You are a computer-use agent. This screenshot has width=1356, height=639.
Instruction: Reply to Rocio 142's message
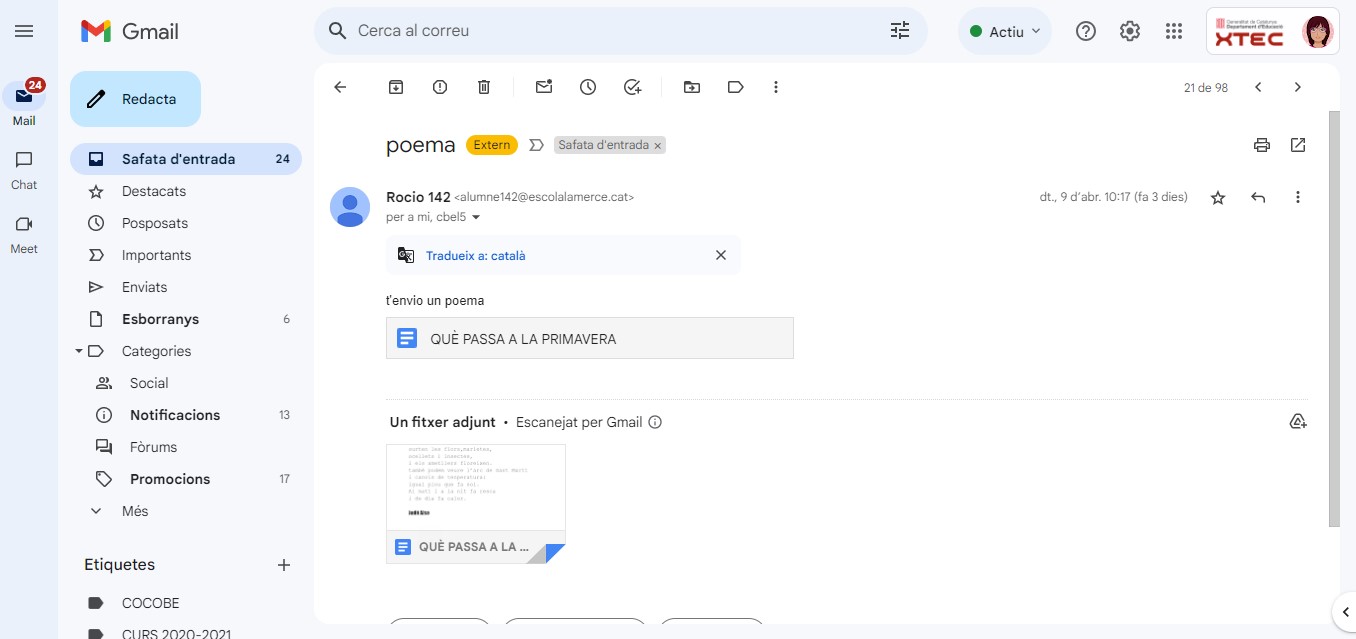click(1258, 197)
